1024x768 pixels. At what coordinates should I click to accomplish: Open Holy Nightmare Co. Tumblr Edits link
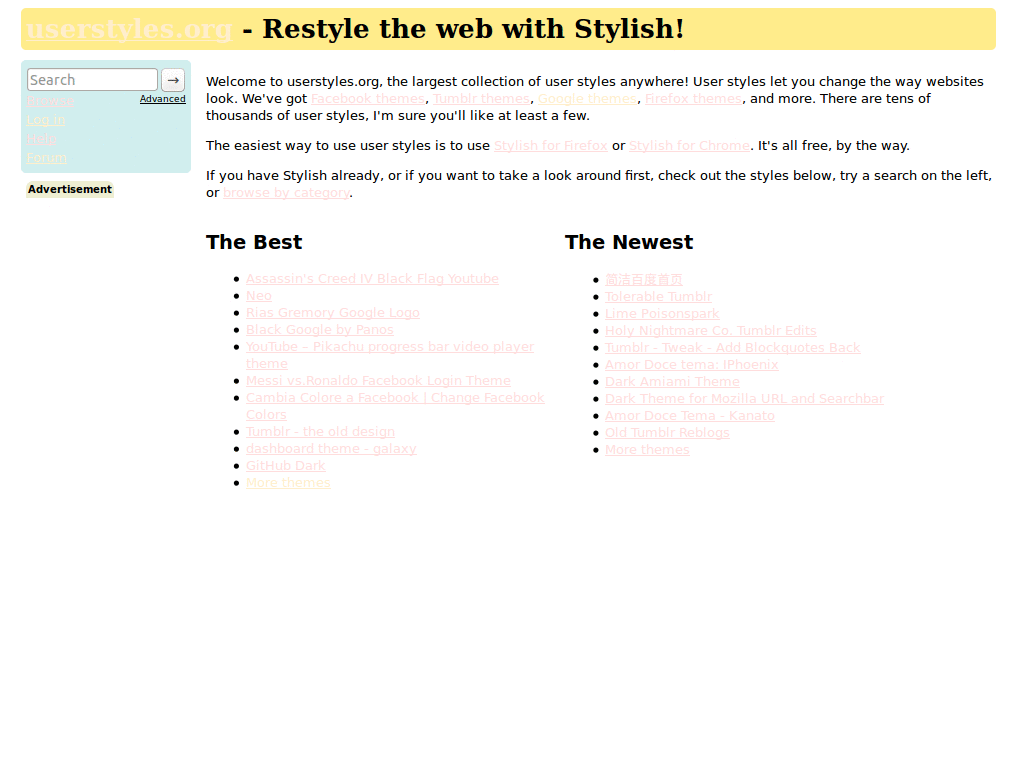(711, 330)
